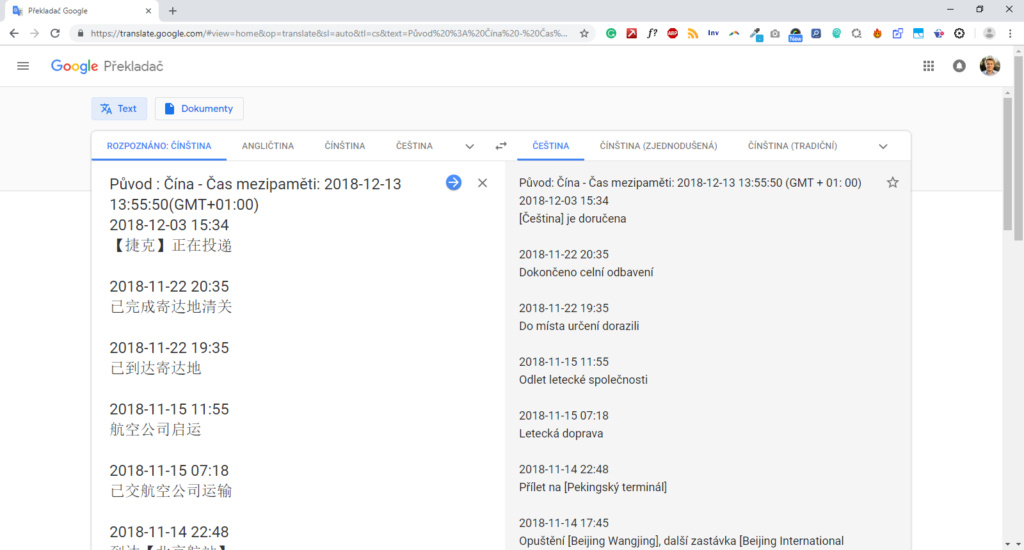Image resolution: width=1024 pixels, height=550 pixels.
Task: Open the teal head extension icon
Action: coord(836,33)
